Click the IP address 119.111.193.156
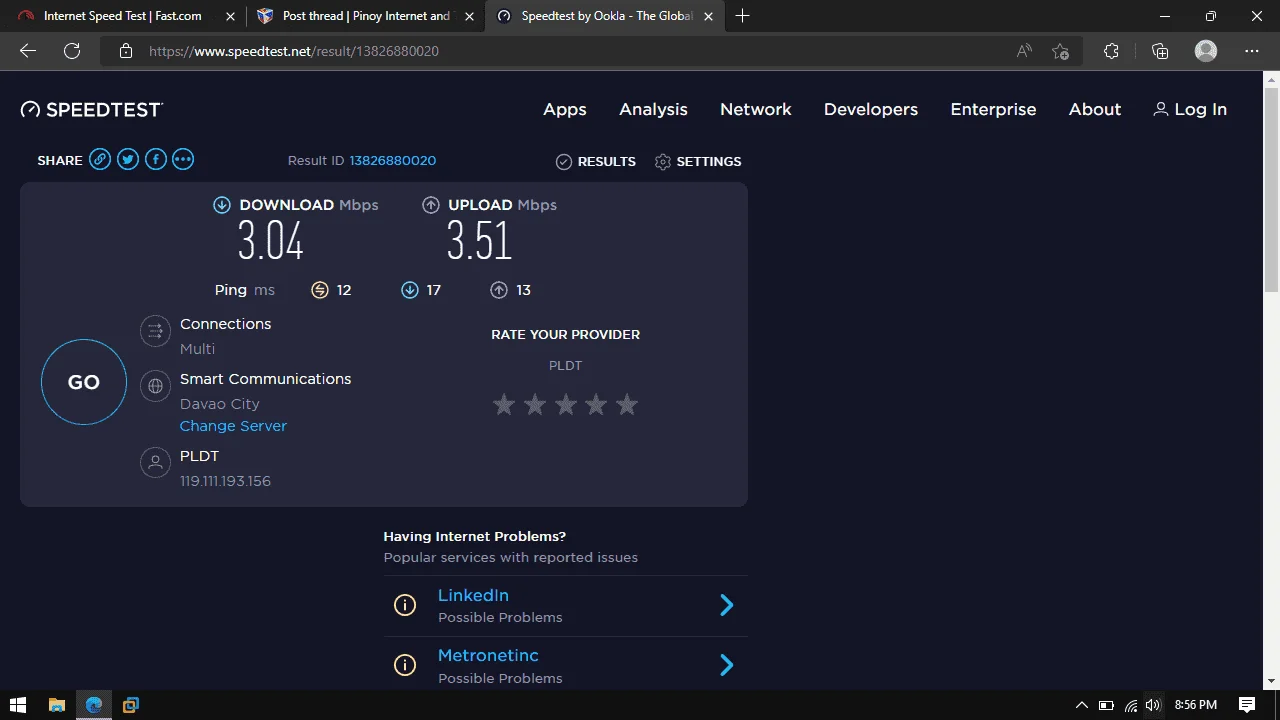 coord(225,481)
